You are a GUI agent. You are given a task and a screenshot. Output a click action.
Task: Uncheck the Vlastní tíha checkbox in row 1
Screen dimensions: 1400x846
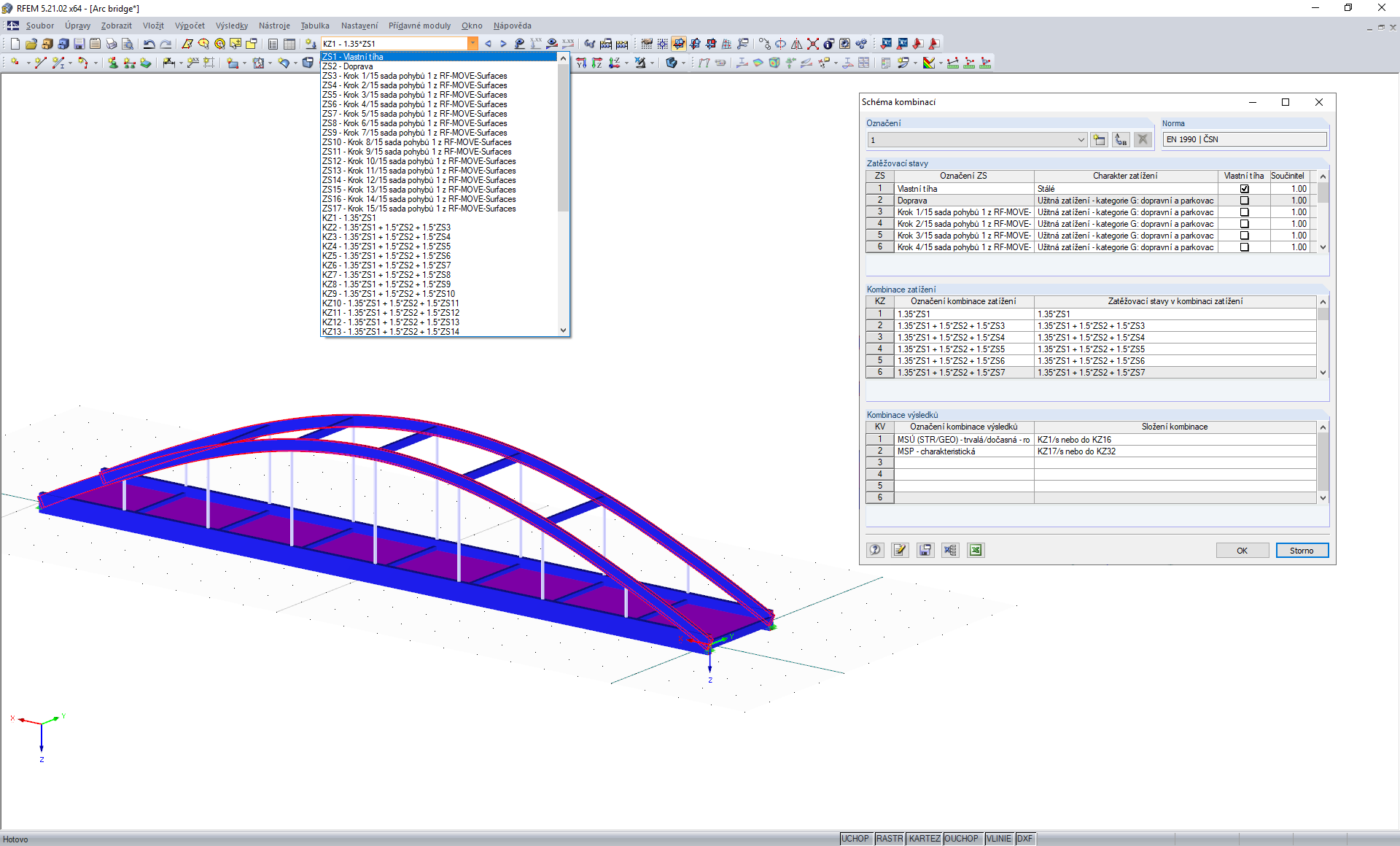[1244, 189]
